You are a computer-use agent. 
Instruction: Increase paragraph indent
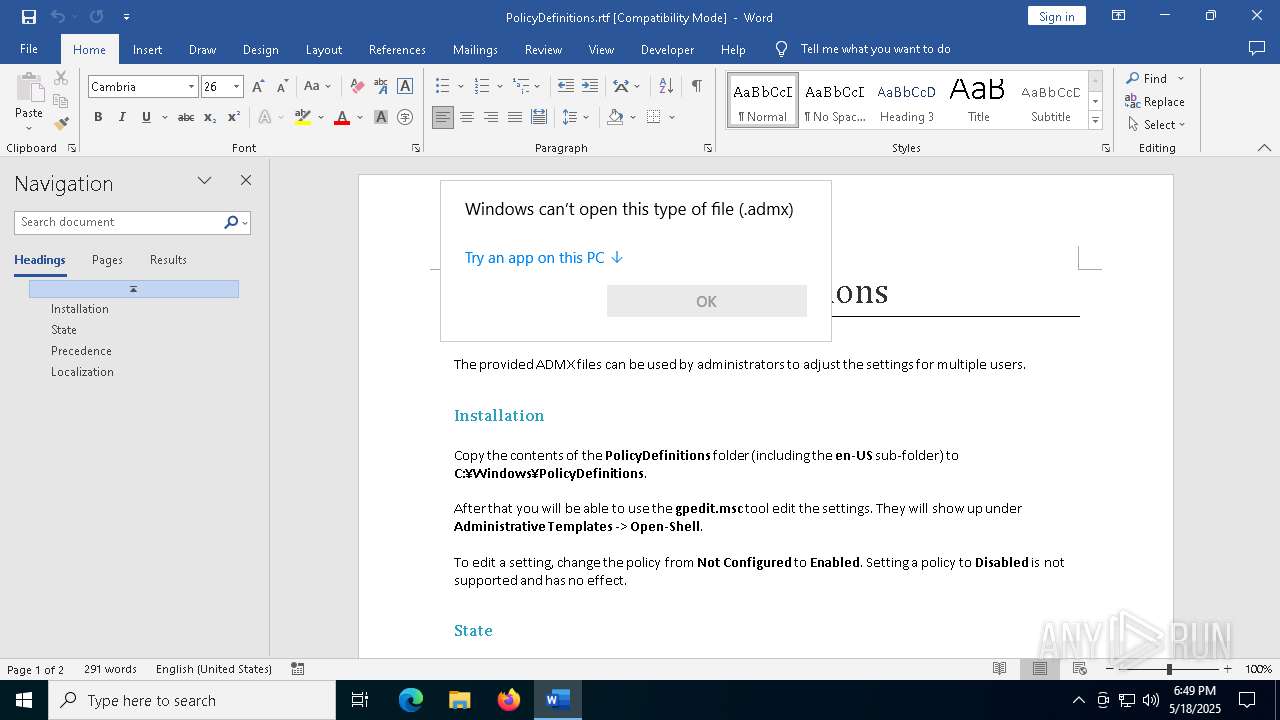point(590,87)
